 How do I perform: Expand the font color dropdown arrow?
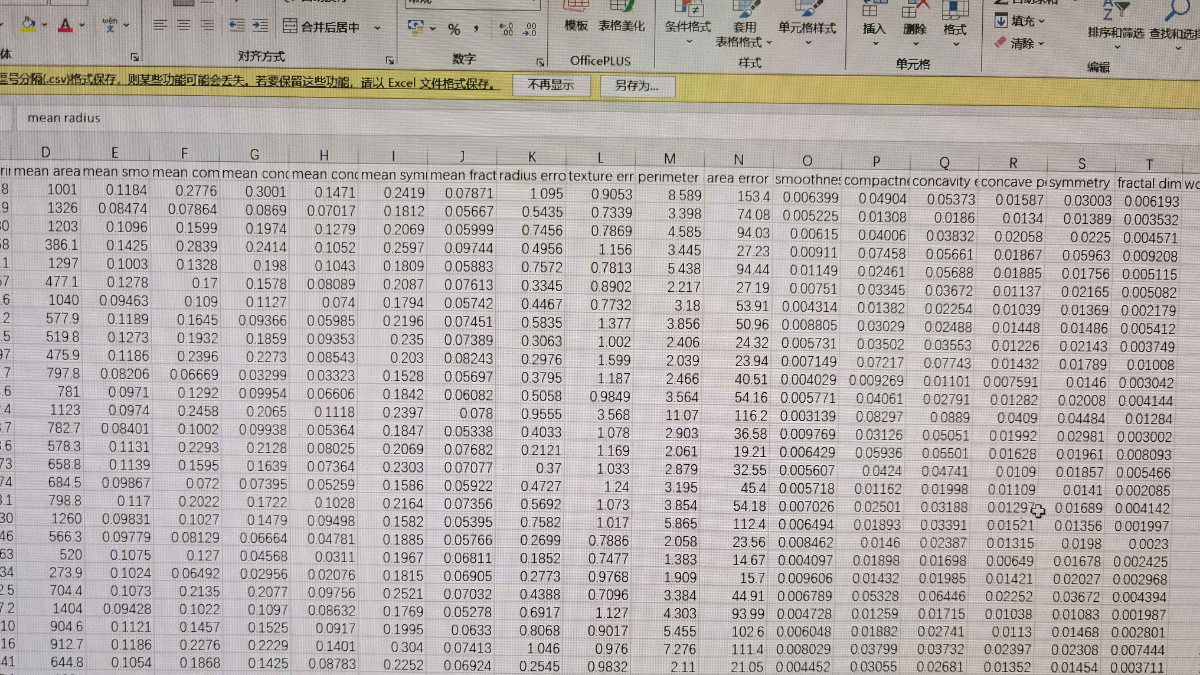pos(82,25)
